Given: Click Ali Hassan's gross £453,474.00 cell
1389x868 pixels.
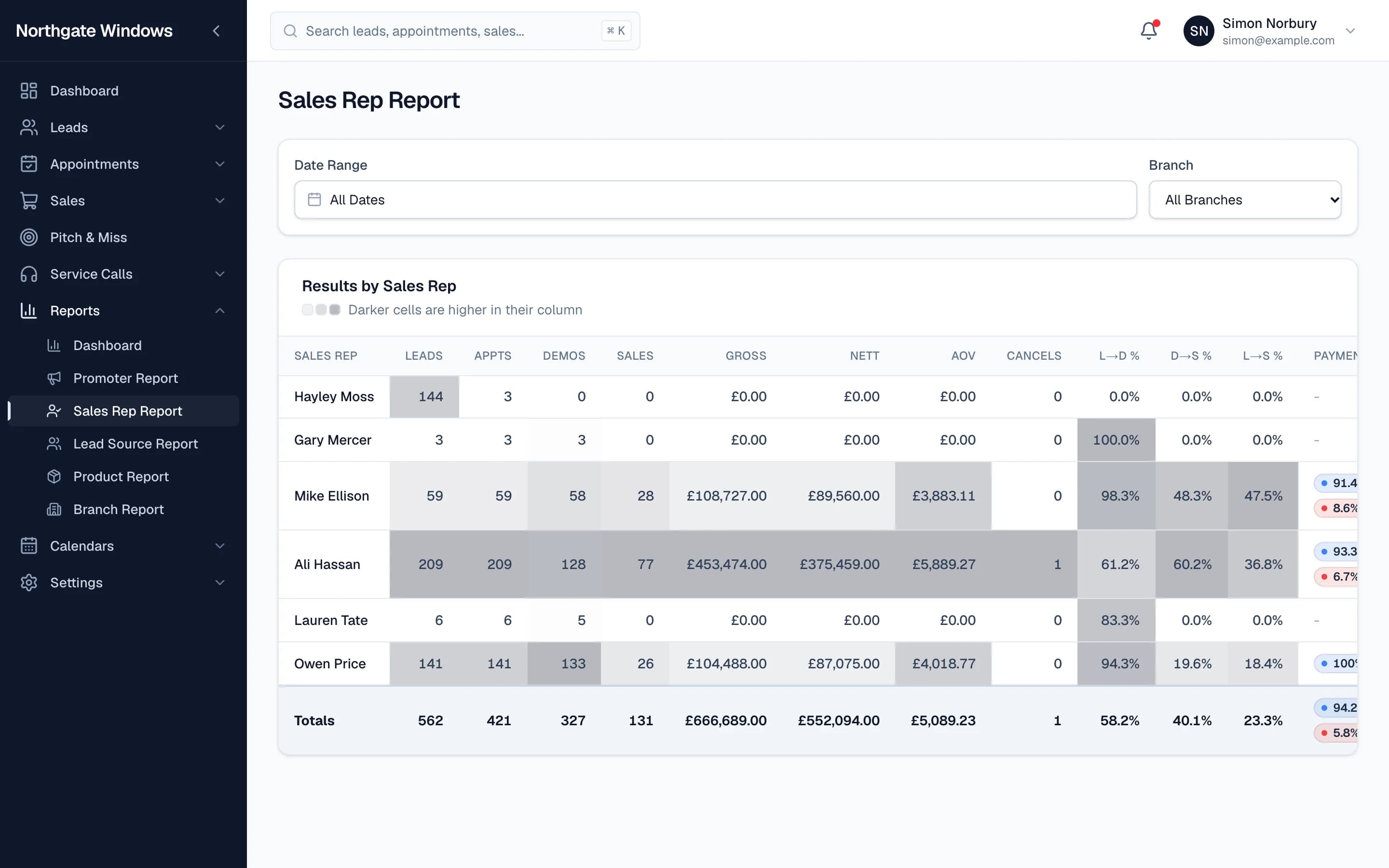Looking at the screenshot, I should [726, 564].
